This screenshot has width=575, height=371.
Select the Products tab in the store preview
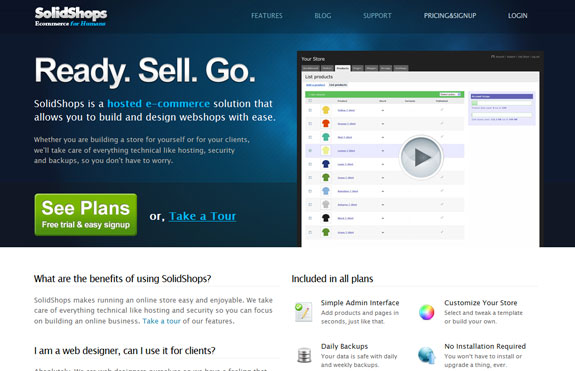(343, 68)
